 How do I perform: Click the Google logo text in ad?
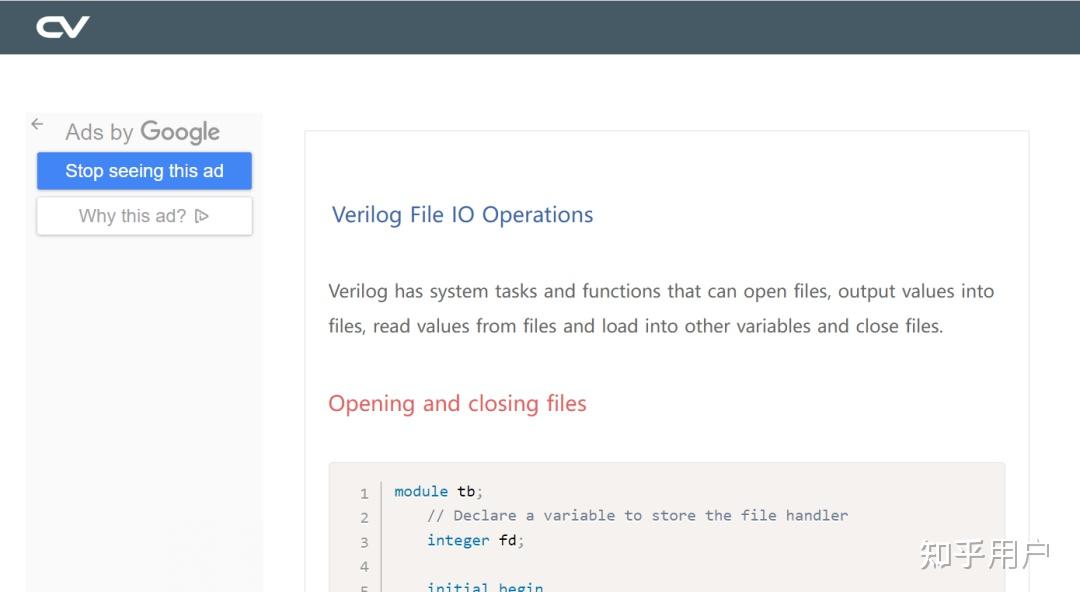[180, 132]
